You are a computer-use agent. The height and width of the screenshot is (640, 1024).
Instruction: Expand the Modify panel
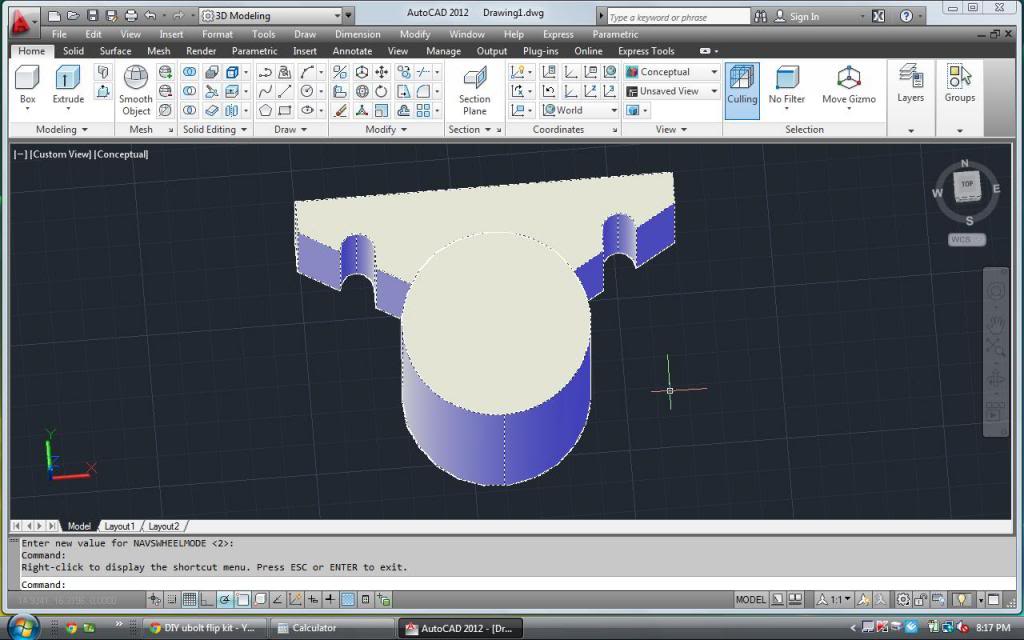[386, 129]
